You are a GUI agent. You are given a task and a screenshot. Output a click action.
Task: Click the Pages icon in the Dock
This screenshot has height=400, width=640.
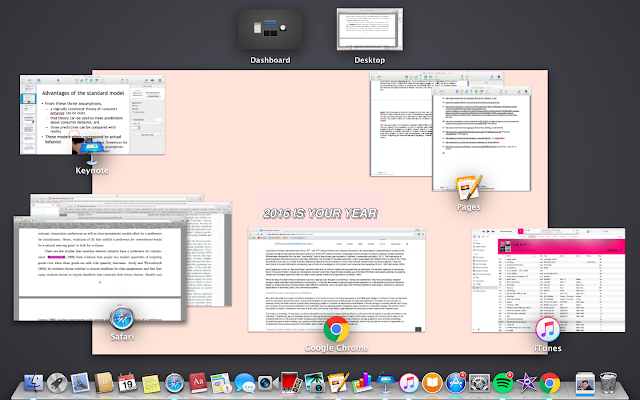pos(338,383)
